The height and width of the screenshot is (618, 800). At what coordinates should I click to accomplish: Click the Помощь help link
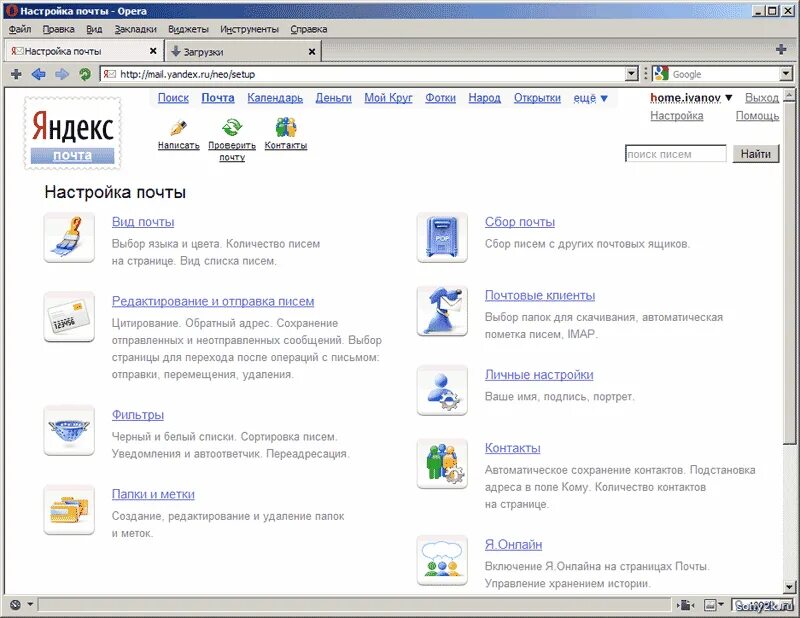[x=757, y=116]
